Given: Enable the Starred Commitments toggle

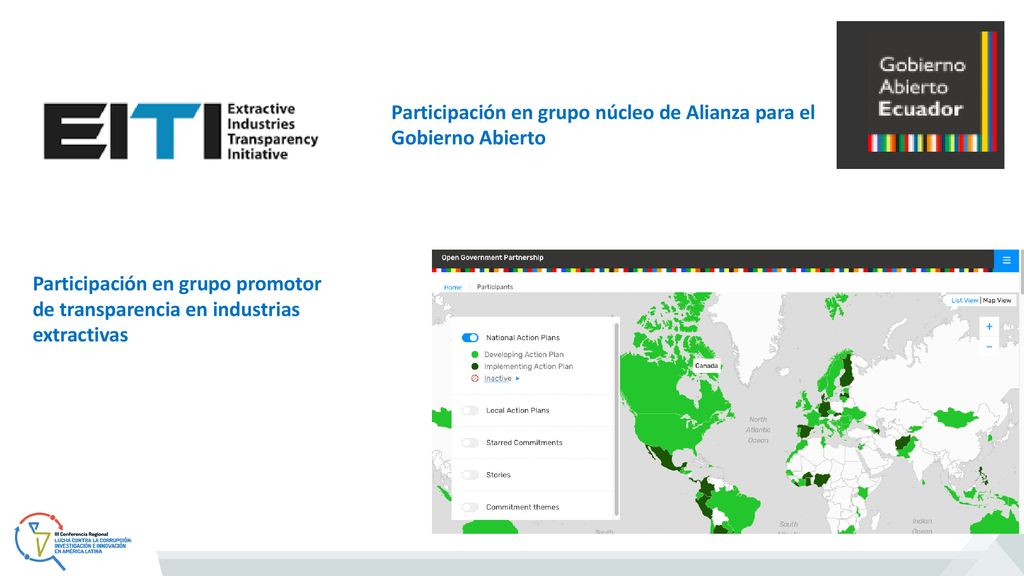Looking at the screenshot, I should click(x=470, y=442).
